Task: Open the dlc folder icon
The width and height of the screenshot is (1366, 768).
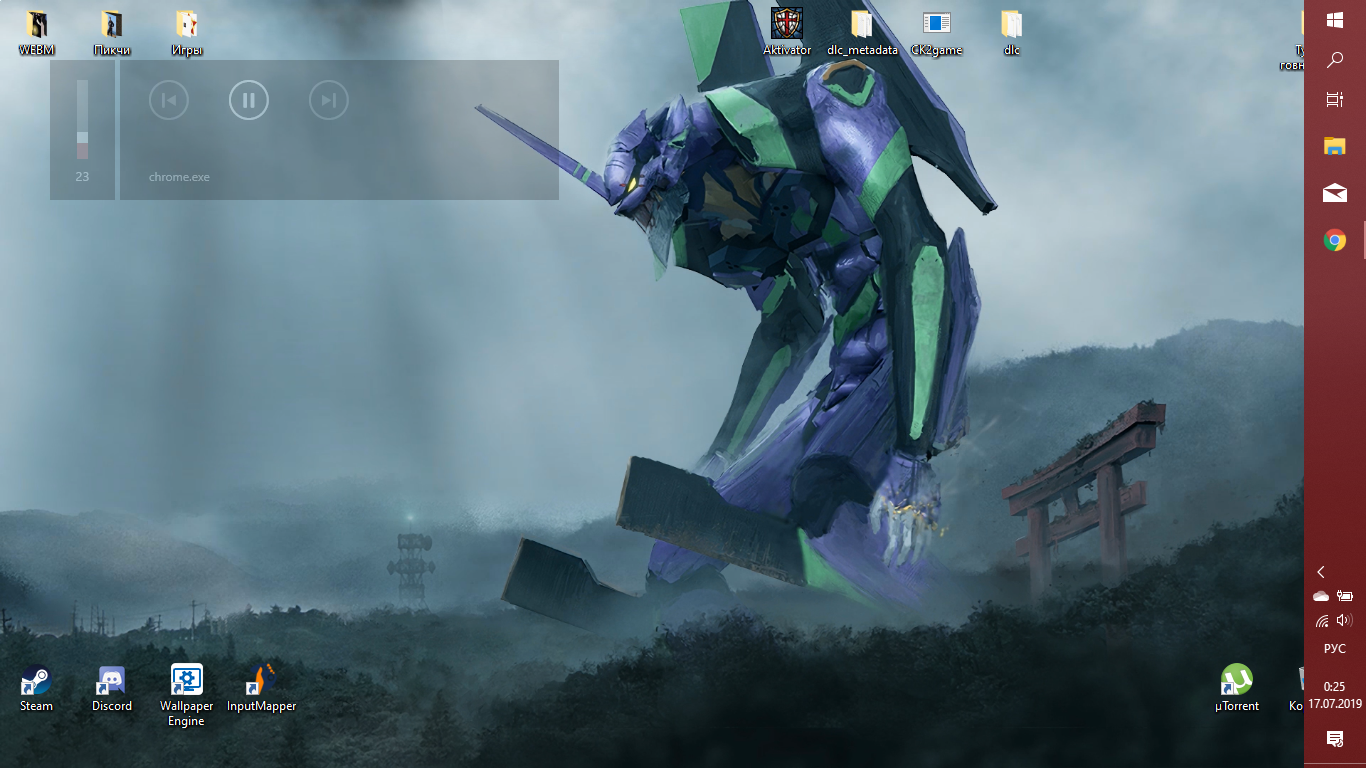Action: [1012, 32]
